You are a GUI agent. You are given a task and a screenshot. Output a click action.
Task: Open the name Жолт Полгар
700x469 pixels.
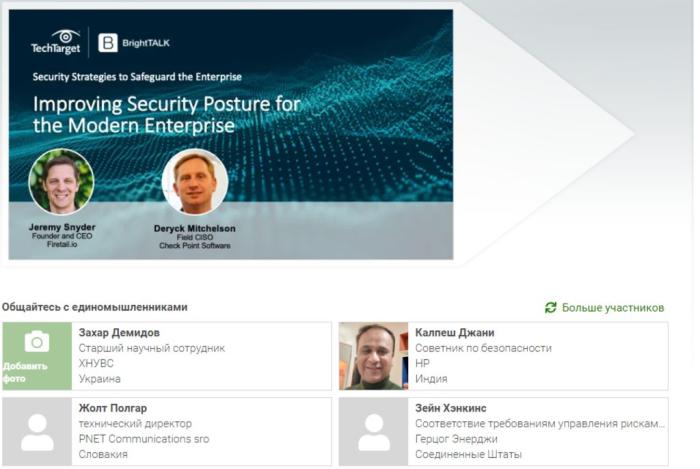pyautogui.click(x=112, y=408)
